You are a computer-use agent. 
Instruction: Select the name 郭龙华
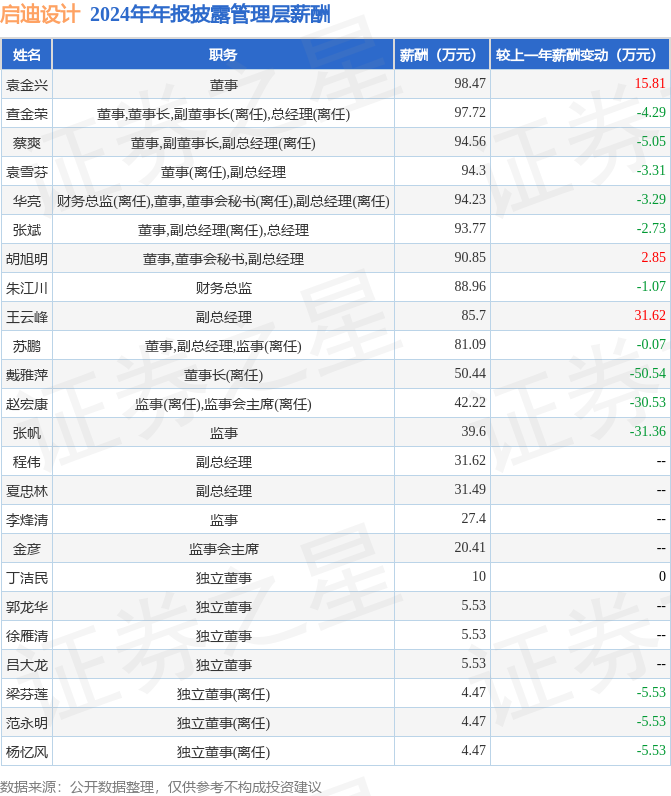click(x=26, y=606)
